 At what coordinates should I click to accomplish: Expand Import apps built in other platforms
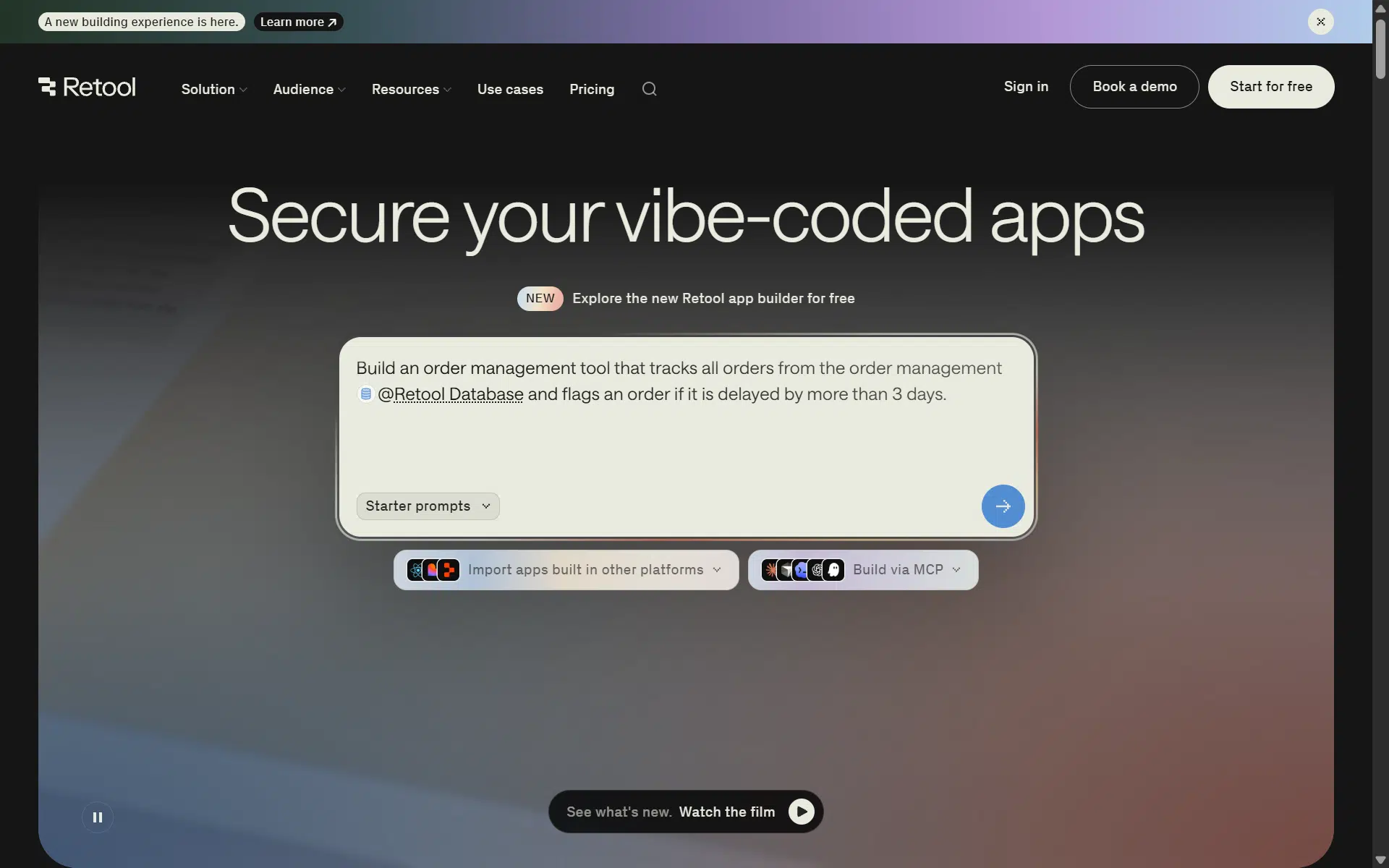pos(566,570)
